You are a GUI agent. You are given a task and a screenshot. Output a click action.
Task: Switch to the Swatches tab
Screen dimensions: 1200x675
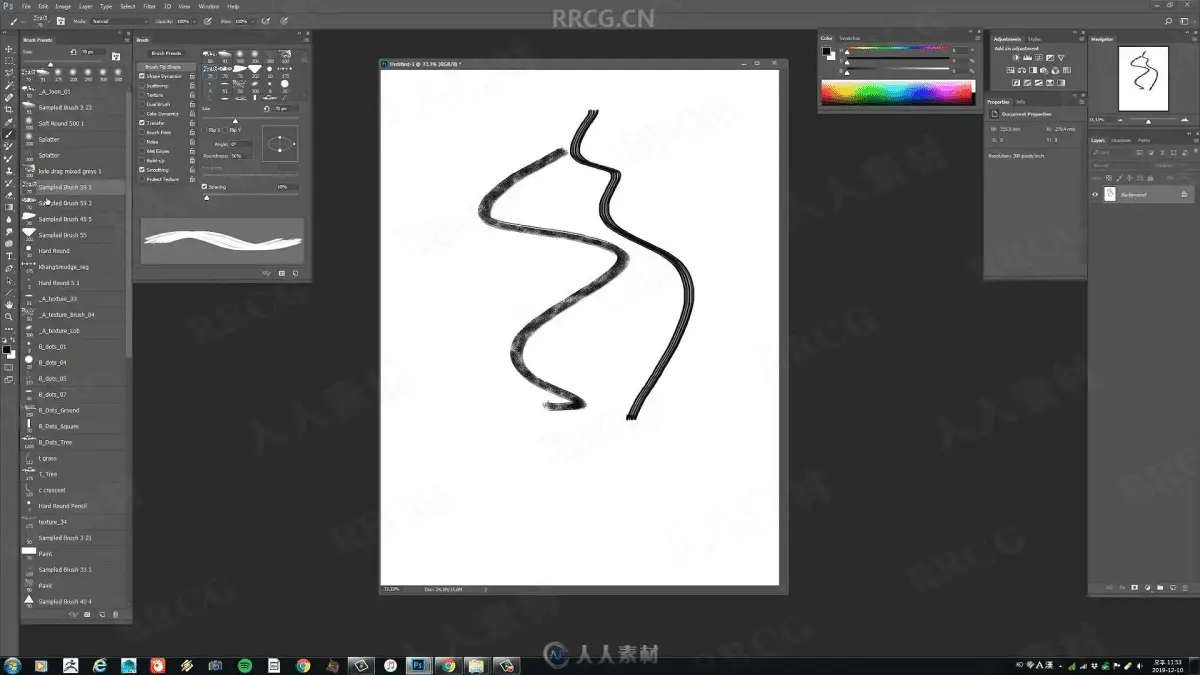(850, 38)
